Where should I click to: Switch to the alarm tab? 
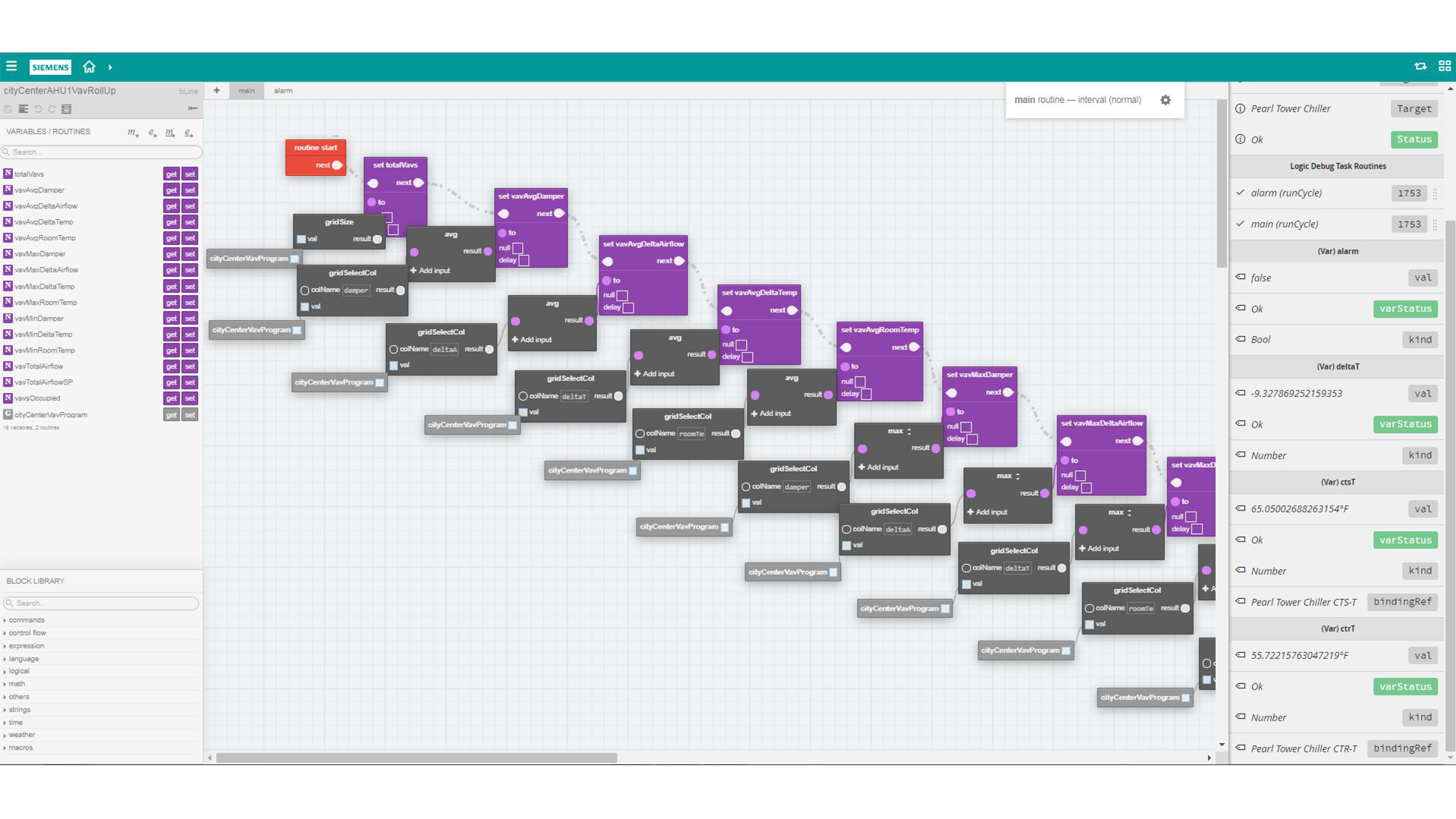283,90
